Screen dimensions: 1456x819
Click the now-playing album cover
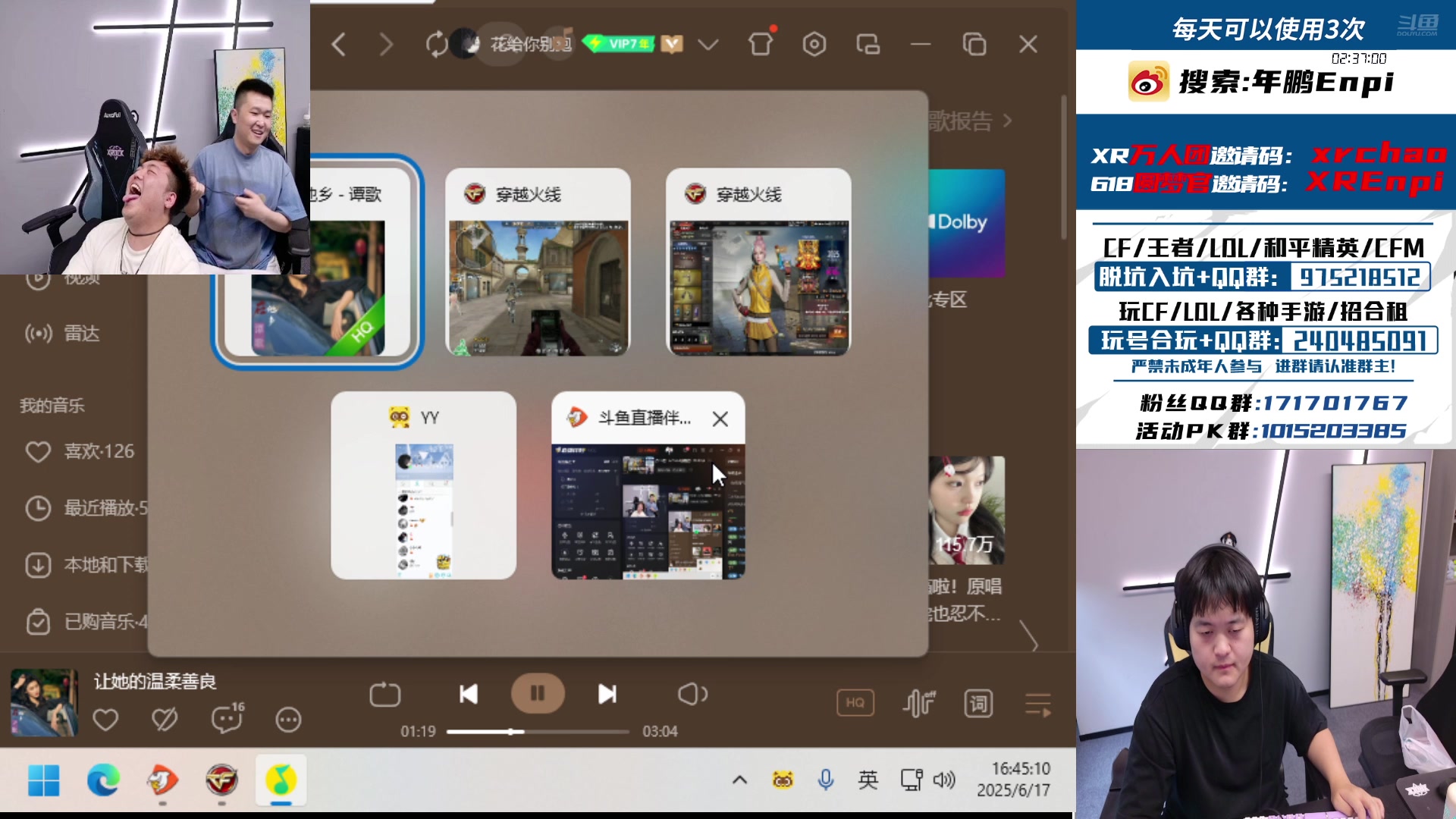click(44, 702)
